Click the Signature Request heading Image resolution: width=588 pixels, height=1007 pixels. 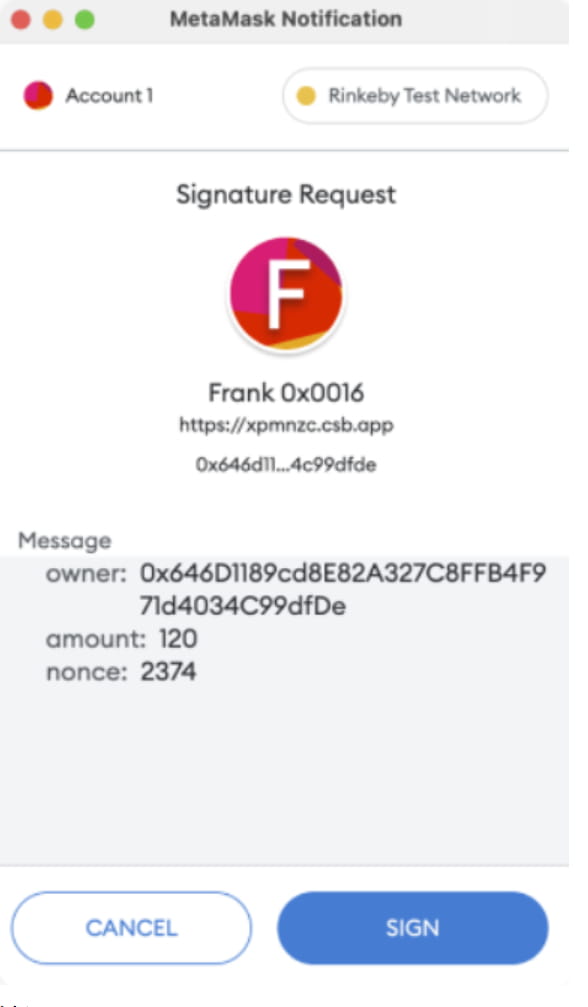pyautogui.click(x=286, y=195)
